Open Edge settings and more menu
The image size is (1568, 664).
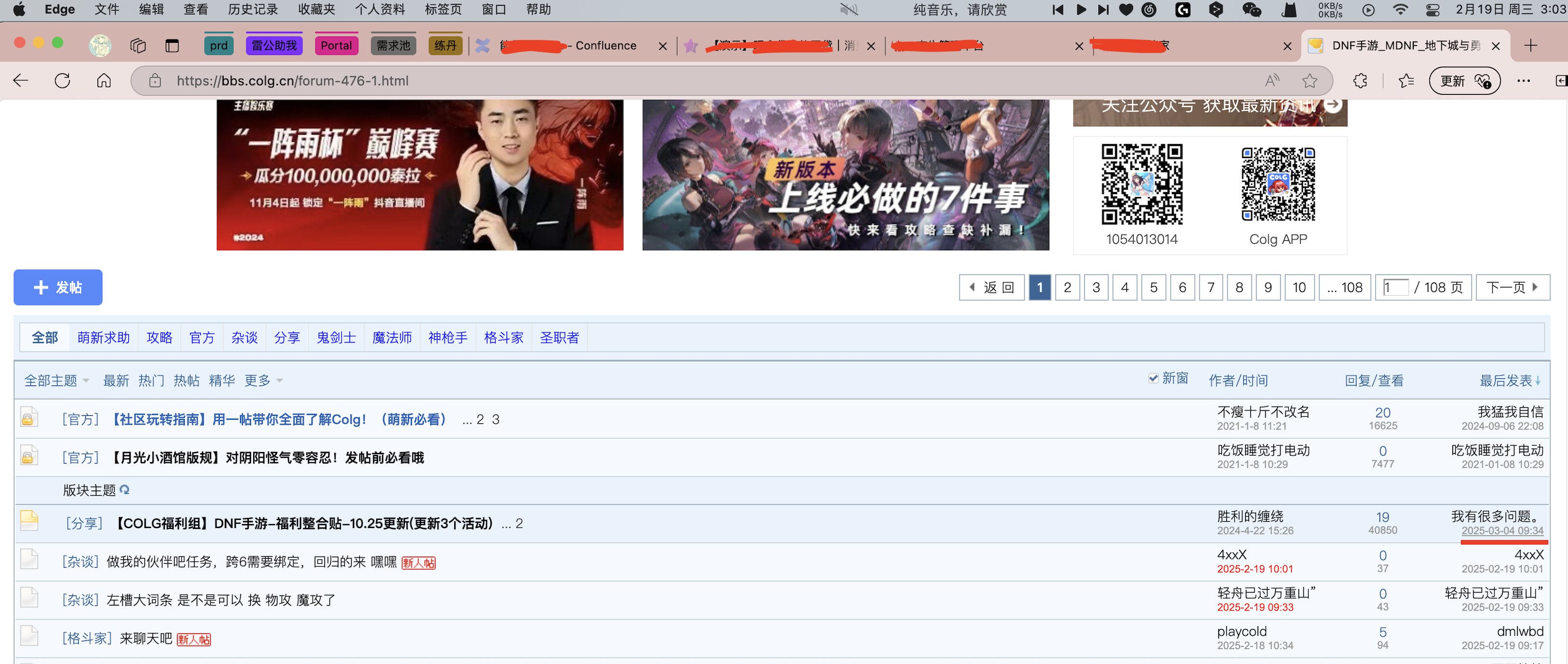click(1524, 81)
